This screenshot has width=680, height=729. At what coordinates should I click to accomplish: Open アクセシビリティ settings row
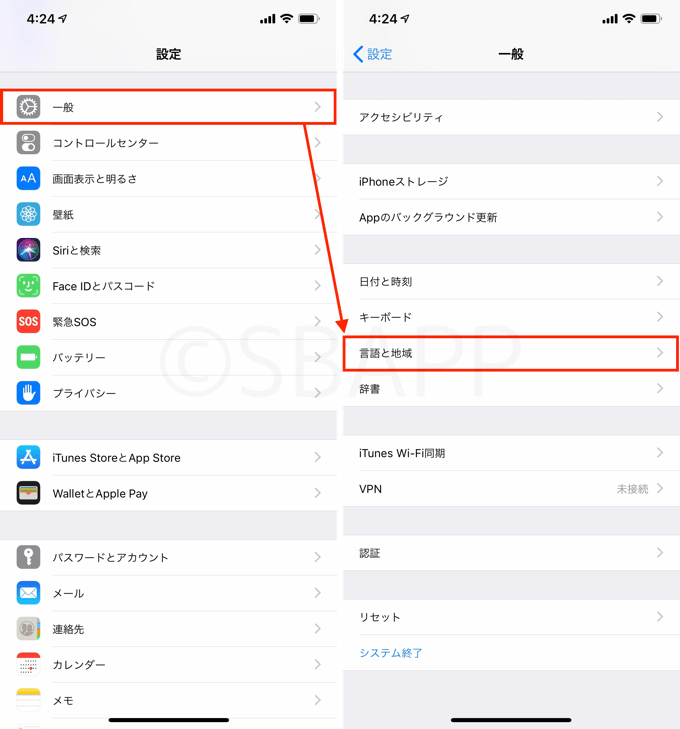point(511,117)
